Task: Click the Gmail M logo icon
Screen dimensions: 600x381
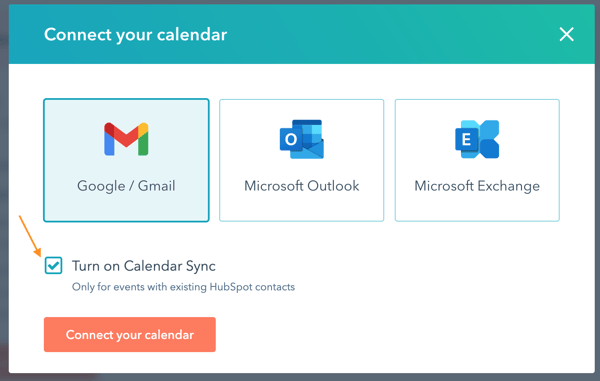Action: coord(126,139)
